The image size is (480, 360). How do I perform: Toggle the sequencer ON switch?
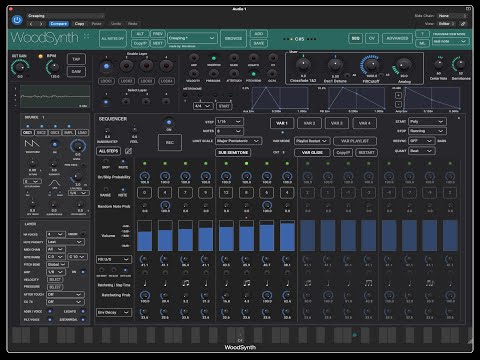(x=169, y=122)
